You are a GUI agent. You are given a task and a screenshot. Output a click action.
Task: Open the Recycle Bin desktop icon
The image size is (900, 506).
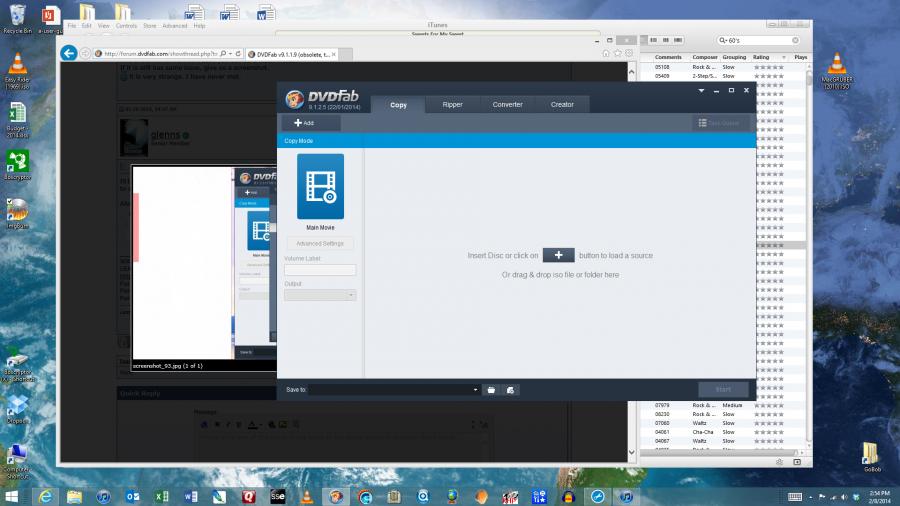tap(17, 19)
